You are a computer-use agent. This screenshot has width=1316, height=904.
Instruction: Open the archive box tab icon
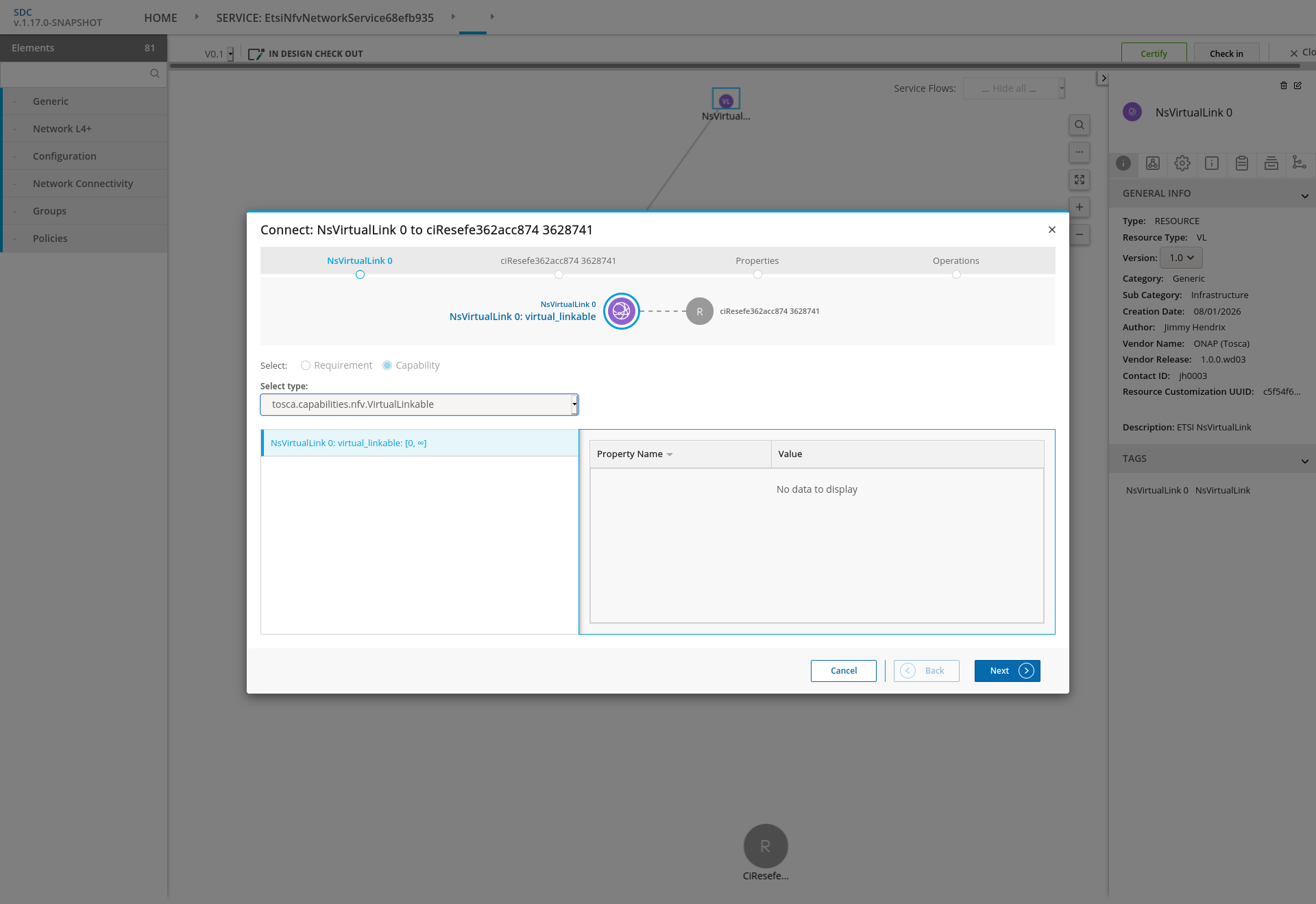(1271, 163)
